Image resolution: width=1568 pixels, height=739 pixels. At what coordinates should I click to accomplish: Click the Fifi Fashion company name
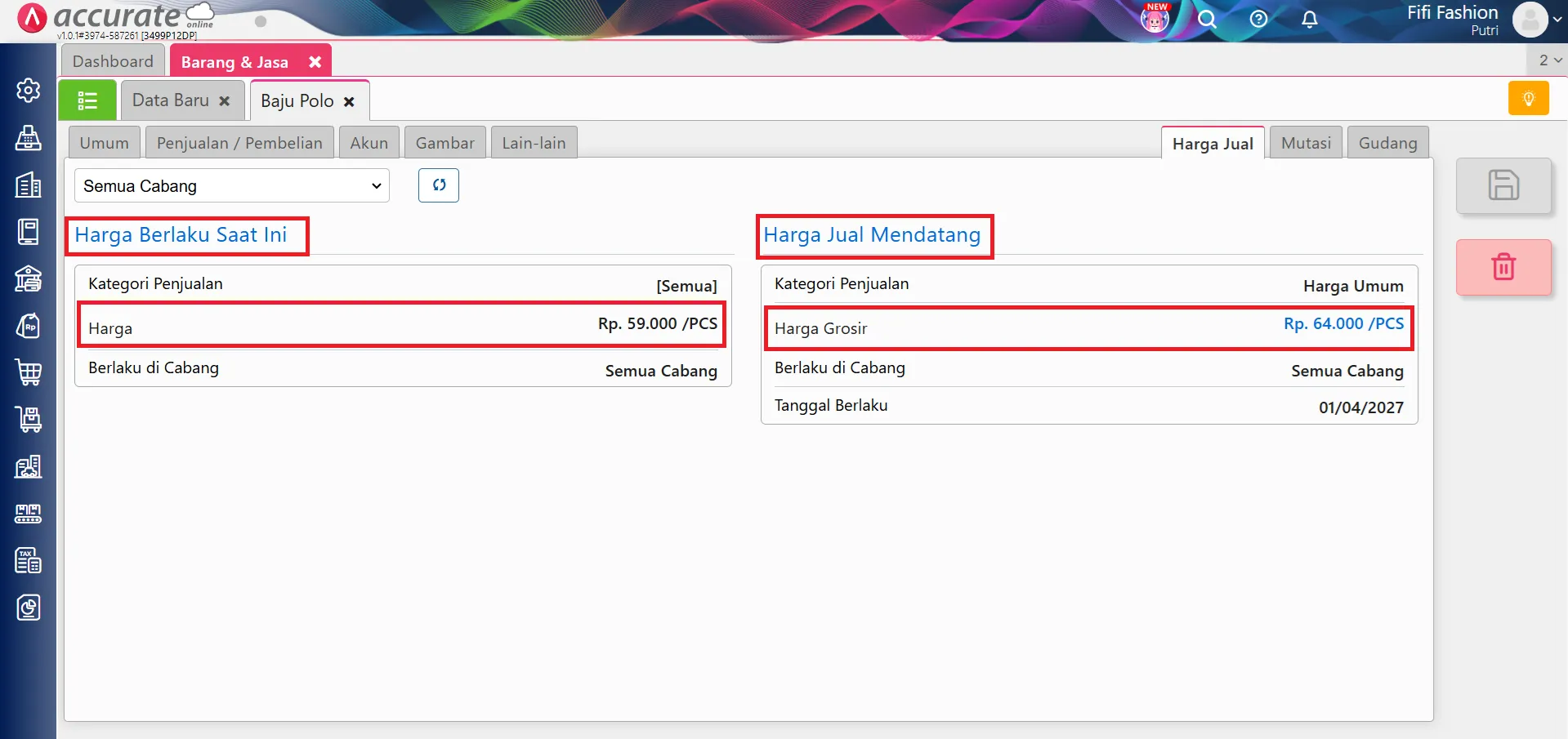pos(1452,12)
